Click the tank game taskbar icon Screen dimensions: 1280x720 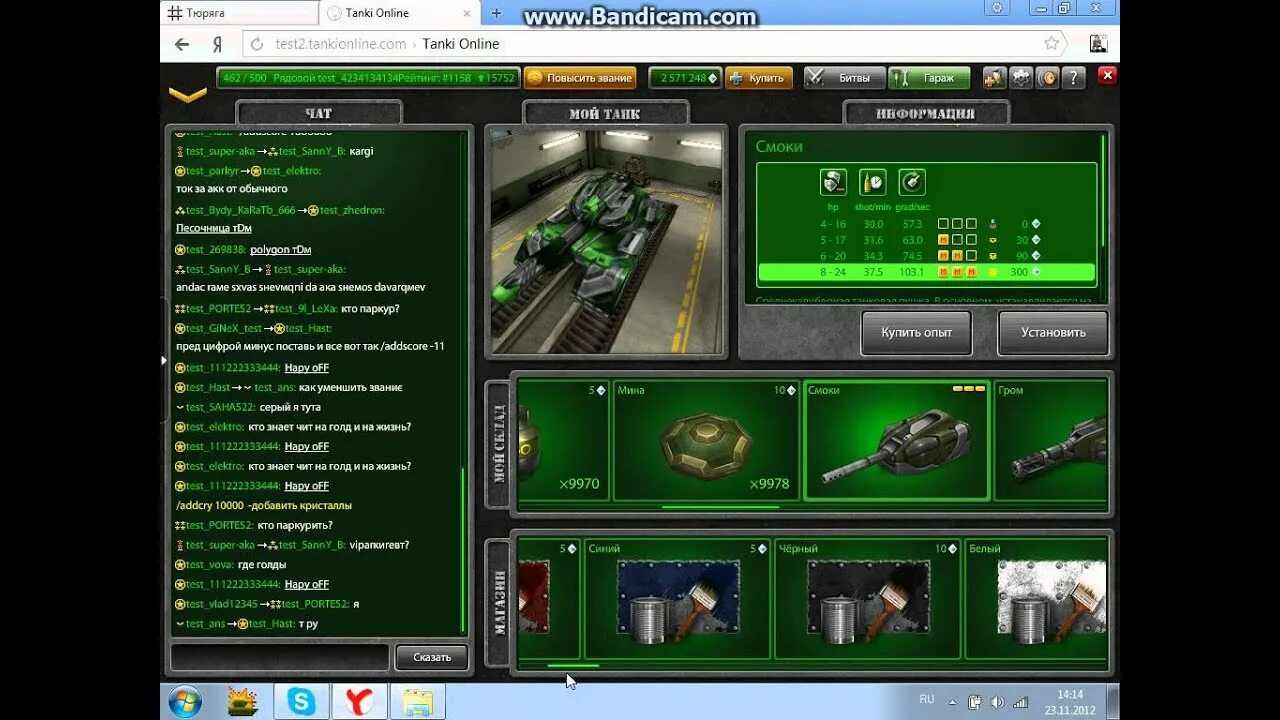243,702
